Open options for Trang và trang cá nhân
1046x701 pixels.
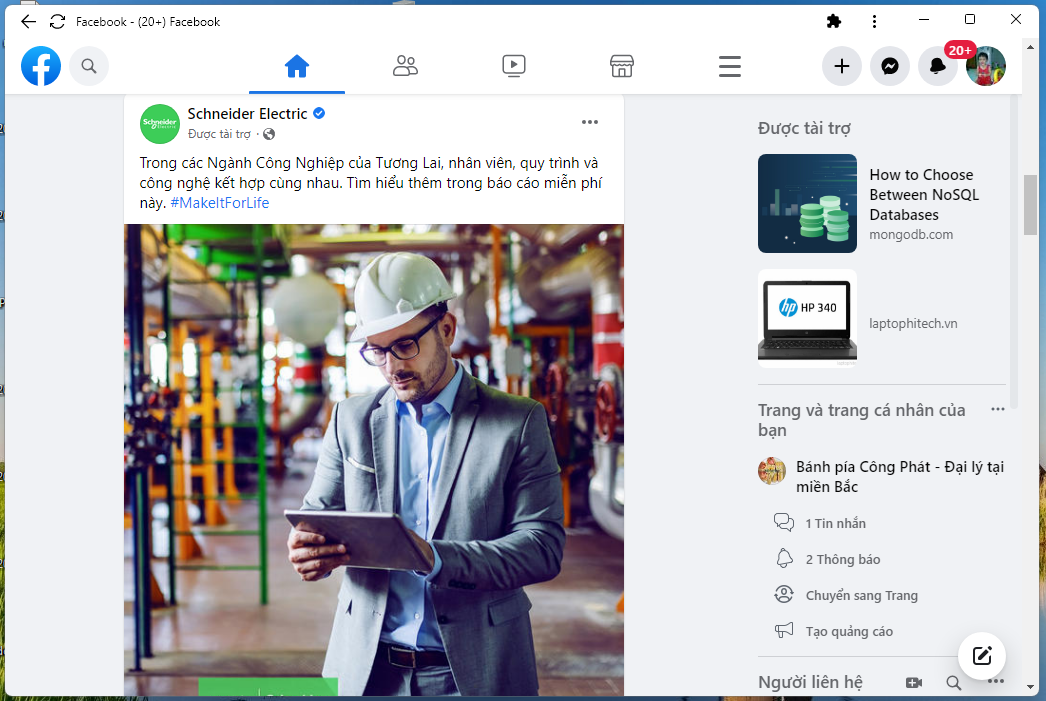pos(998,410)
